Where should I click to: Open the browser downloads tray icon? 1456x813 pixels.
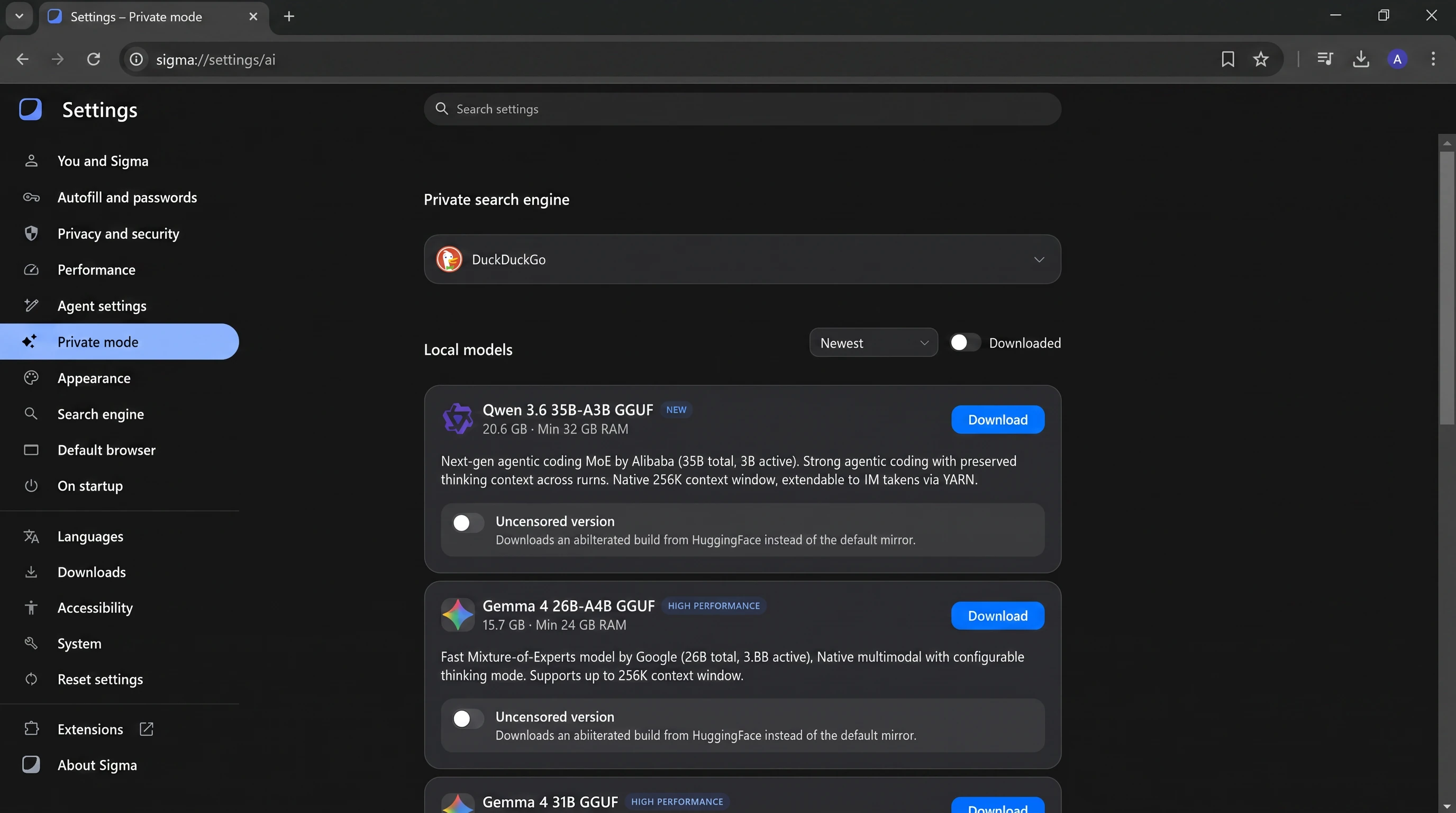[1361, 59]
